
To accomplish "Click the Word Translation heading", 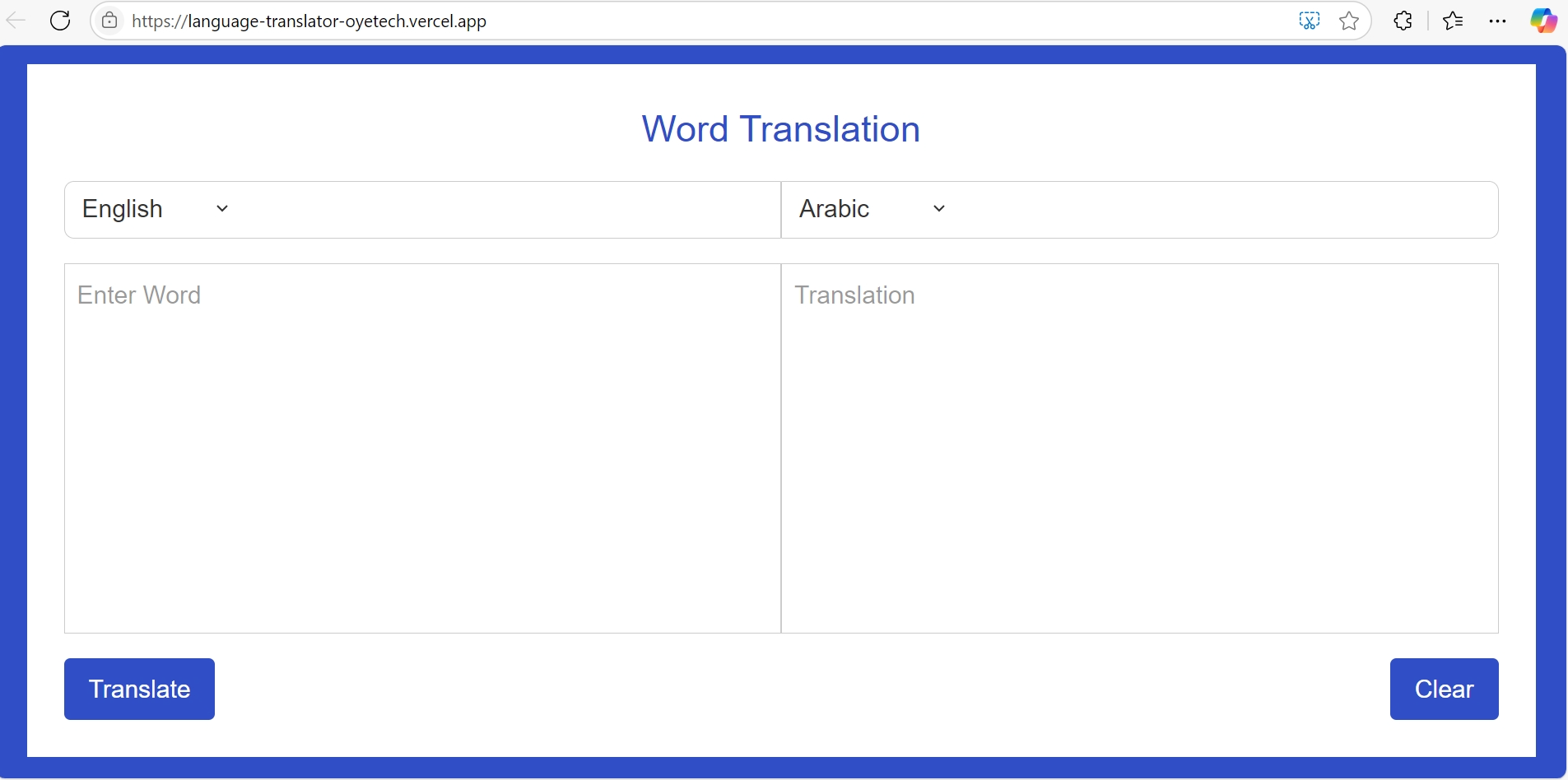I will pos(780,129).
